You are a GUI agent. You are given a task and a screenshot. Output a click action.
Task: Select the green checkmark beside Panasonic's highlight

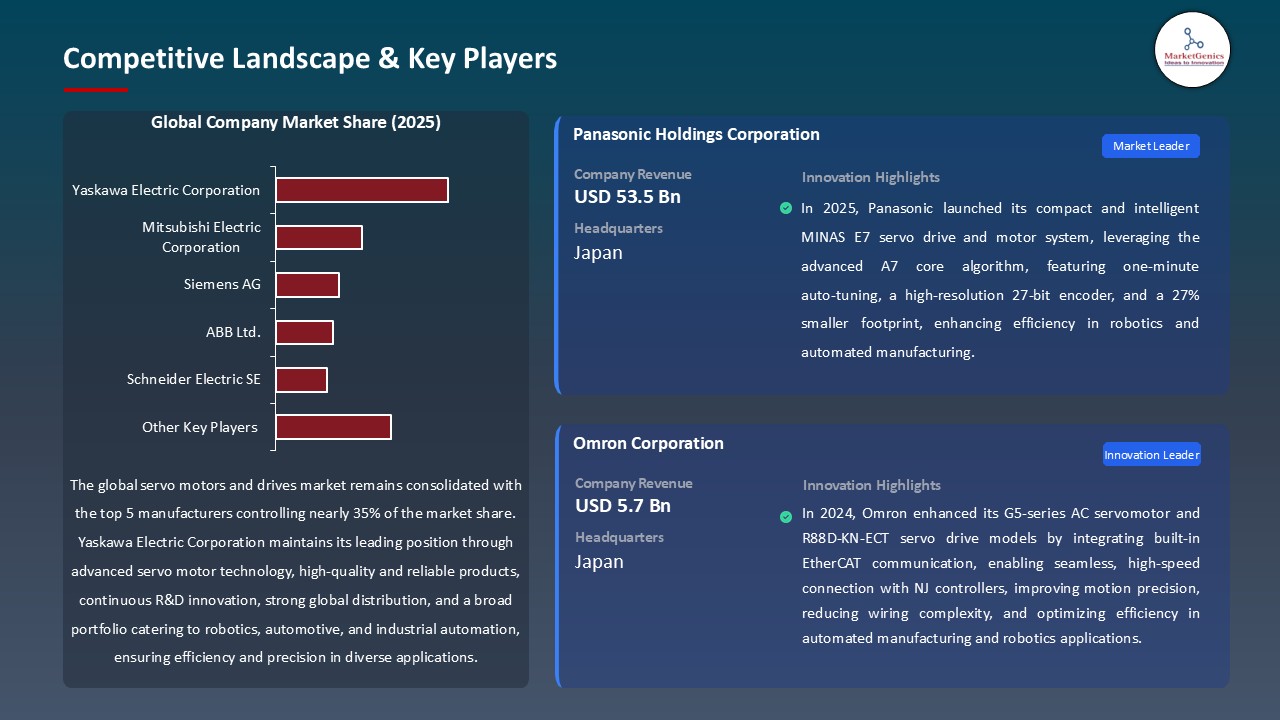(786, 208)
